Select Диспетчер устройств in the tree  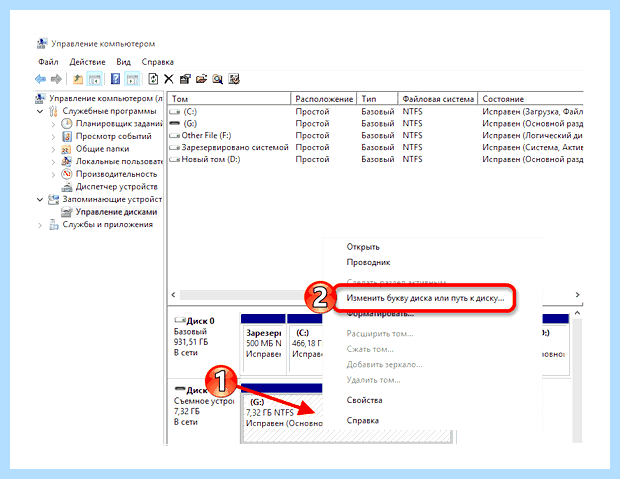117,187
